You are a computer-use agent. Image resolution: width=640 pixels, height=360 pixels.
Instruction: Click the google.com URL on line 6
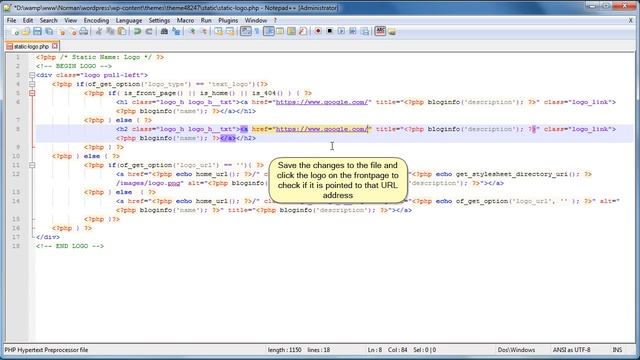point(322,102)
